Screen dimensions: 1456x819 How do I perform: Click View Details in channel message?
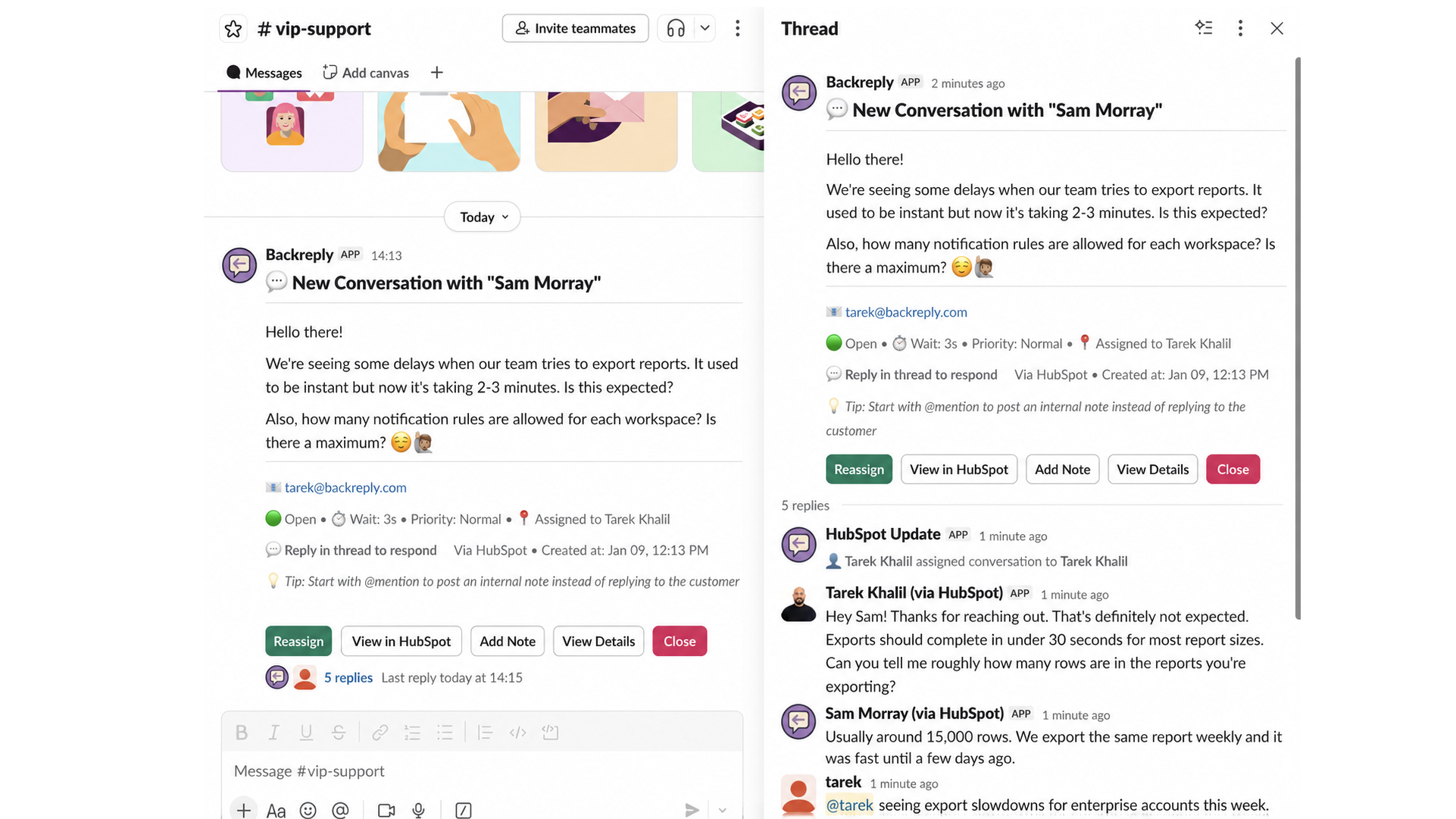coord(598,642)
